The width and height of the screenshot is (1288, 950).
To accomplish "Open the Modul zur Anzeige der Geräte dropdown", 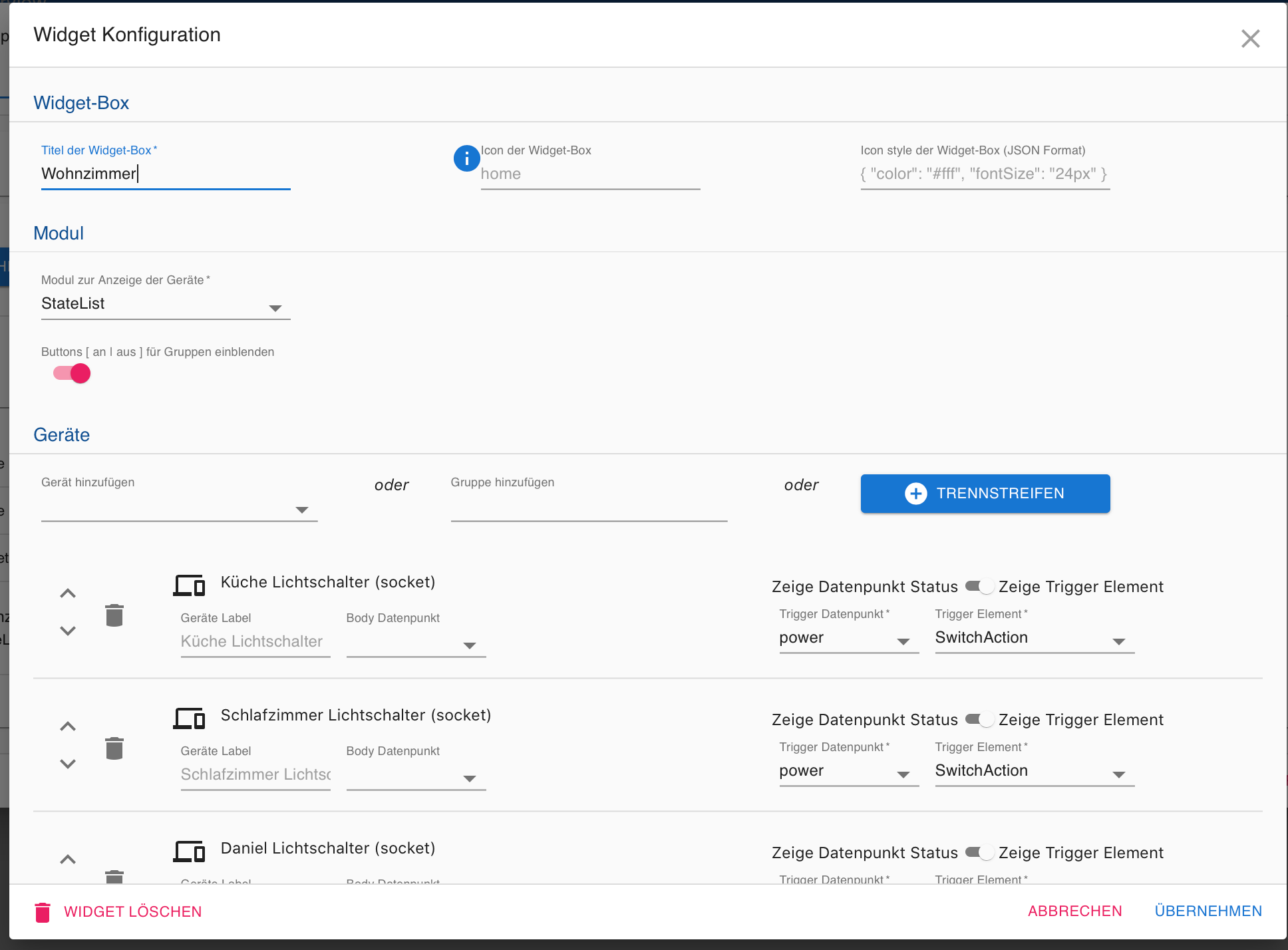I will (x=166, y=305).
